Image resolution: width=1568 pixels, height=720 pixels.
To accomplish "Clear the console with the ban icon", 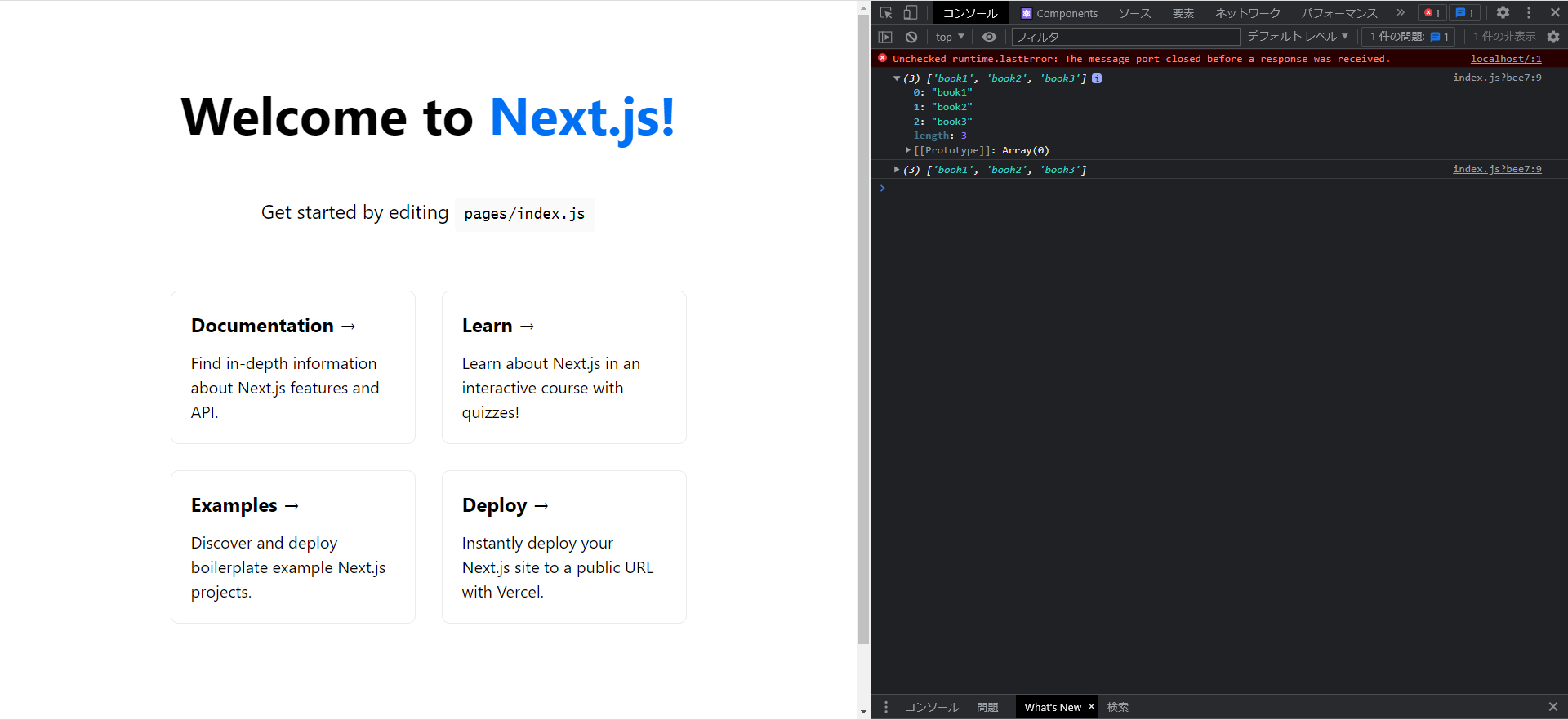I will tap(911, 37).
